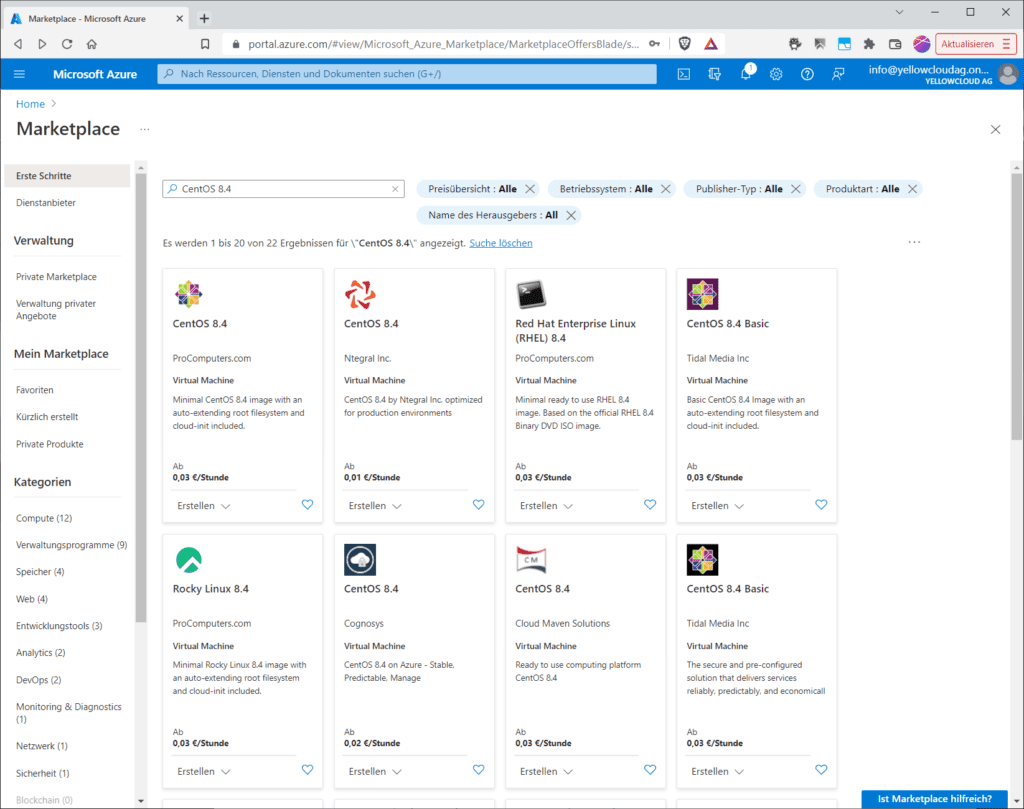Favorite the Rocky Linux 8.4 offer

point(308,770)
